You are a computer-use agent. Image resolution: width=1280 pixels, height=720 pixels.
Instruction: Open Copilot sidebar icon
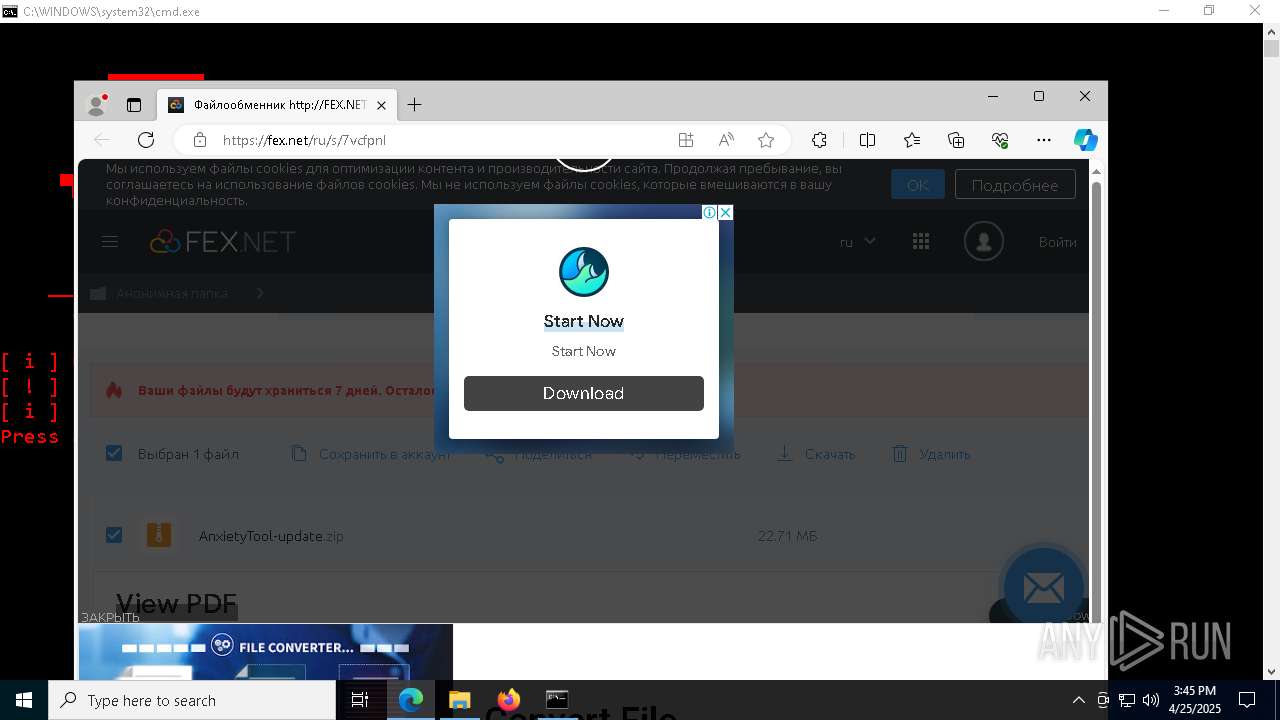[x=1086, y=140]
